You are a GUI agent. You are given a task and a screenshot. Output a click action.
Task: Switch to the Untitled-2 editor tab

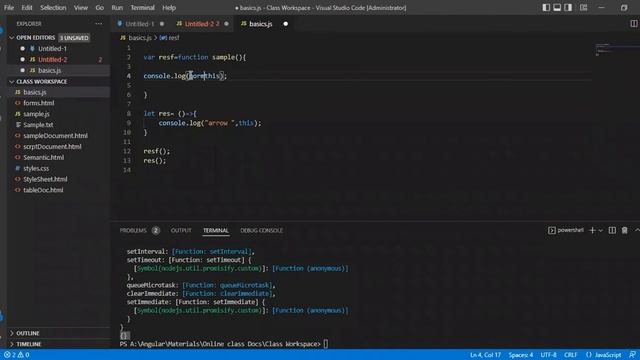point(202,24)
